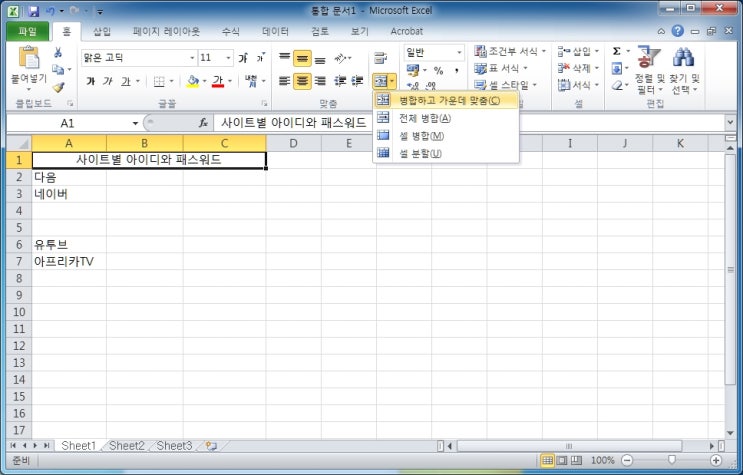The image size is (743, 475).
Task: Click the Help question mark icon
Action: point(678,31)
